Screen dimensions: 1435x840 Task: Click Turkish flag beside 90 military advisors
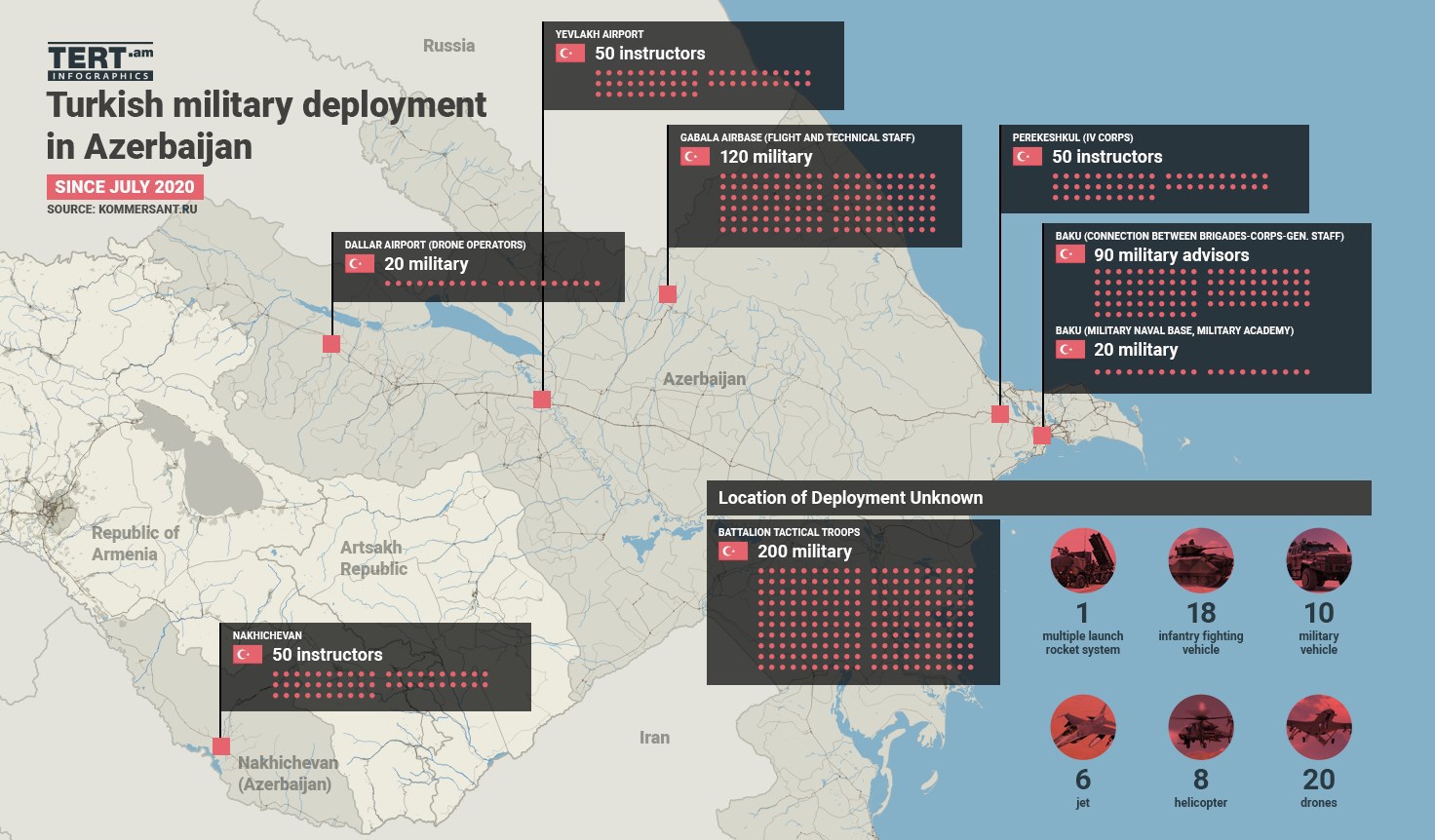(1069, 254)
